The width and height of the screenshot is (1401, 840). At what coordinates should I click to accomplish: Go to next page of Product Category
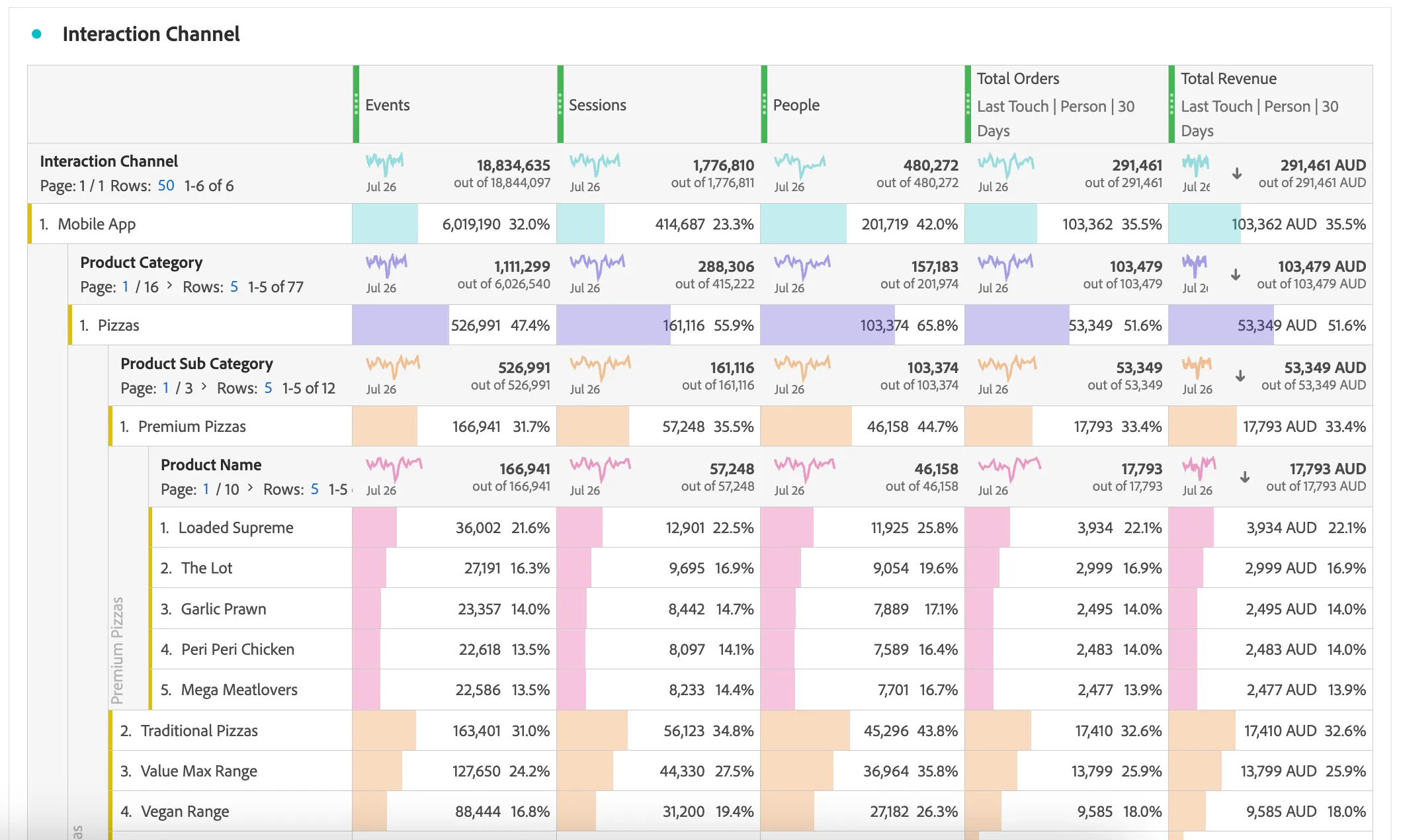(170, 285)
